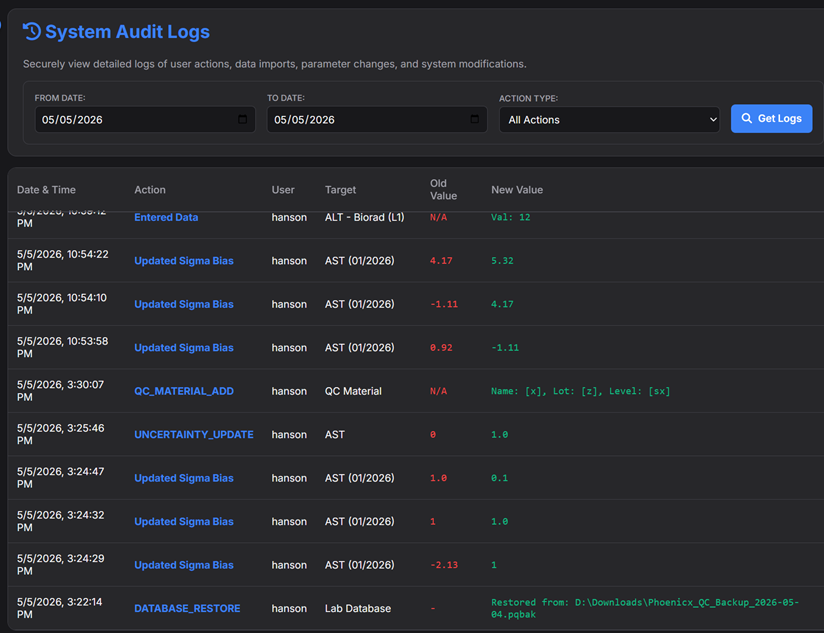Click the Val: 12 new value
Viewport: 824px width, 633px height.
coord(510,217)
